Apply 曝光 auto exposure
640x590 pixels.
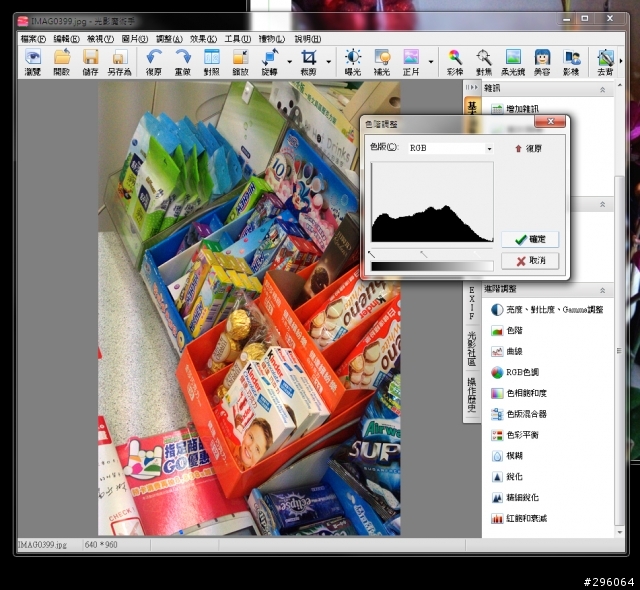coord(353,62)
